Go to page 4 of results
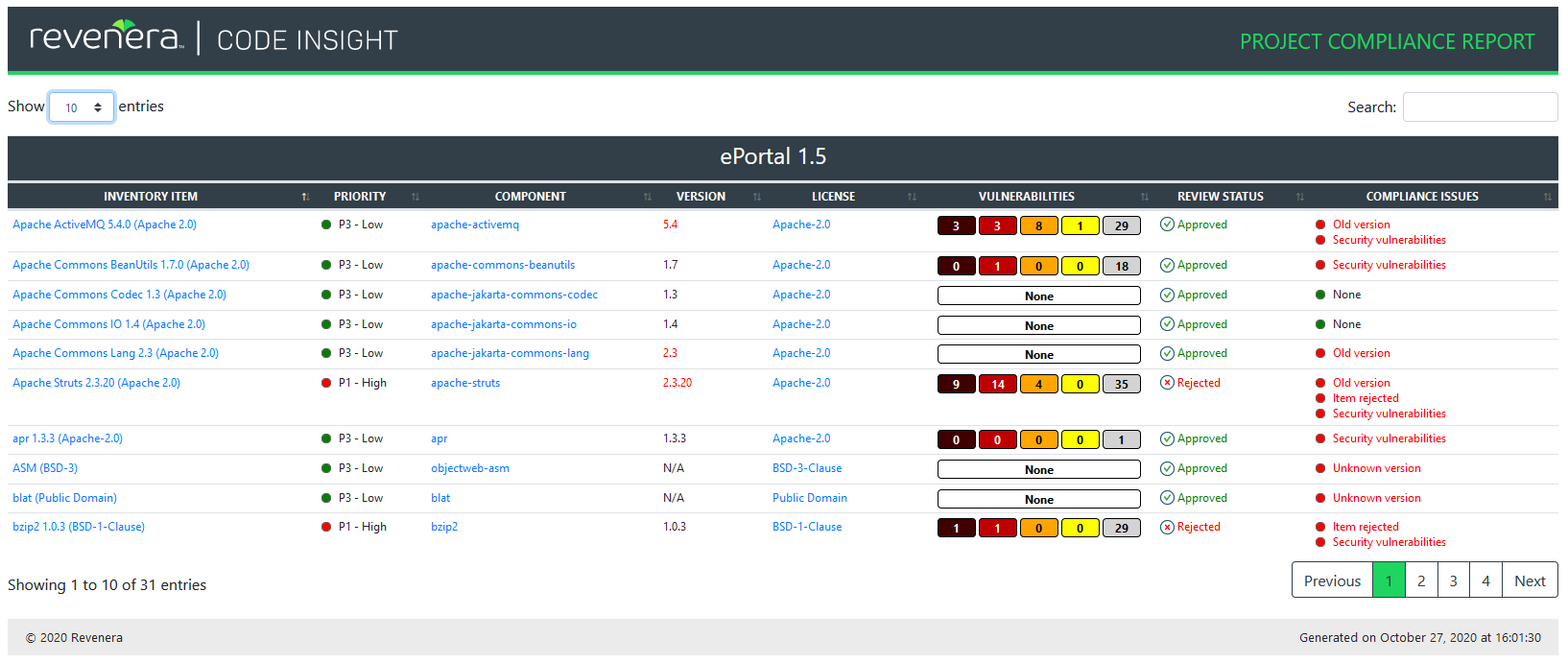Viewport: 1568px width, 663px height. tap(1485, 580)
